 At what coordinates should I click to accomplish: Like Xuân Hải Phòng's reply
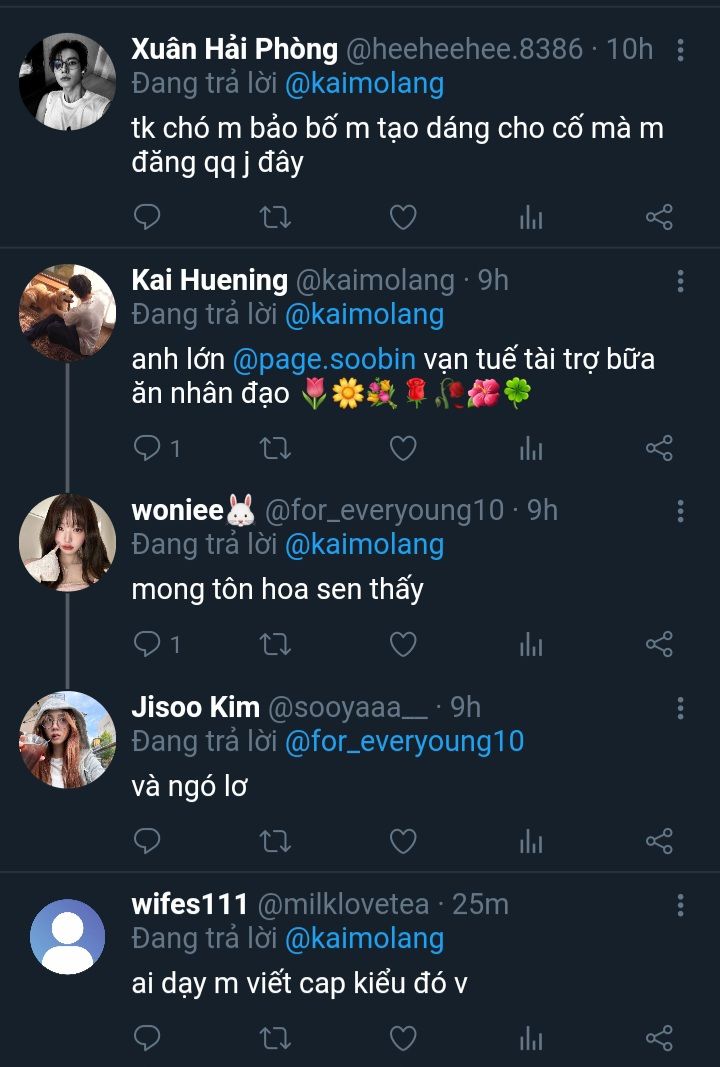coord(403,217)
